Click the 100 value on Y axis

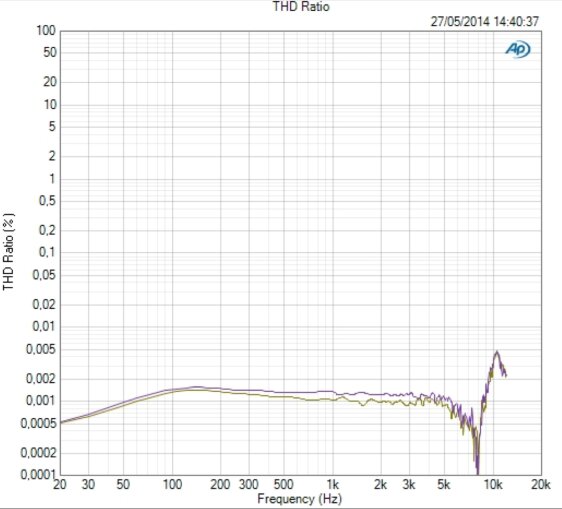pyautogui.click(x=46, y=30)
